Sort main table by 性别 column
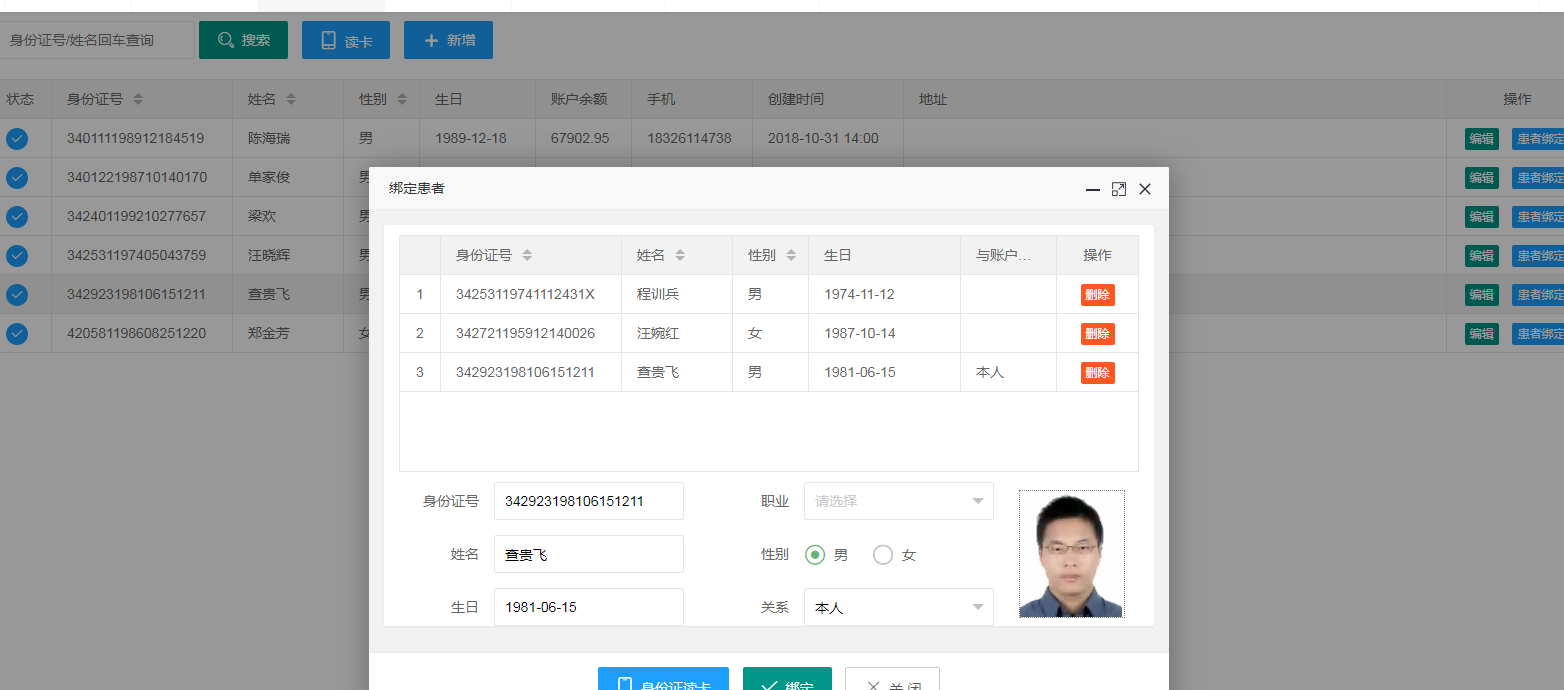This screenshot has width=1564, height=690. click(x=402, y=100)
